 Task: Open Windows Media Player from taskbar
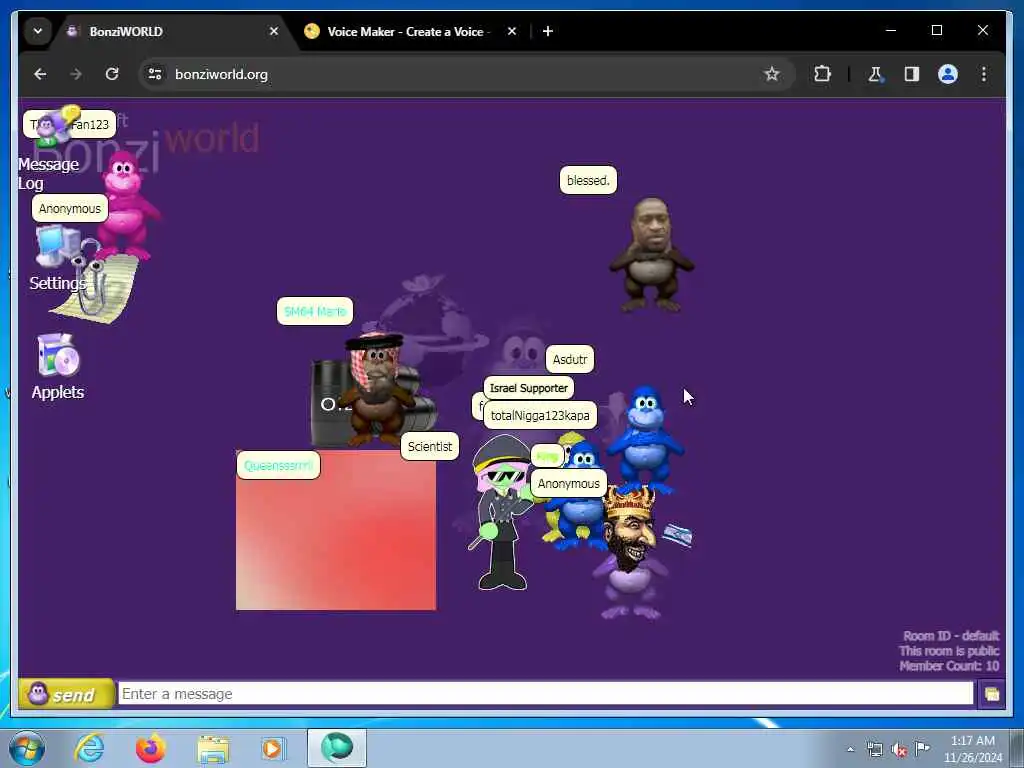tap(273, 748)
